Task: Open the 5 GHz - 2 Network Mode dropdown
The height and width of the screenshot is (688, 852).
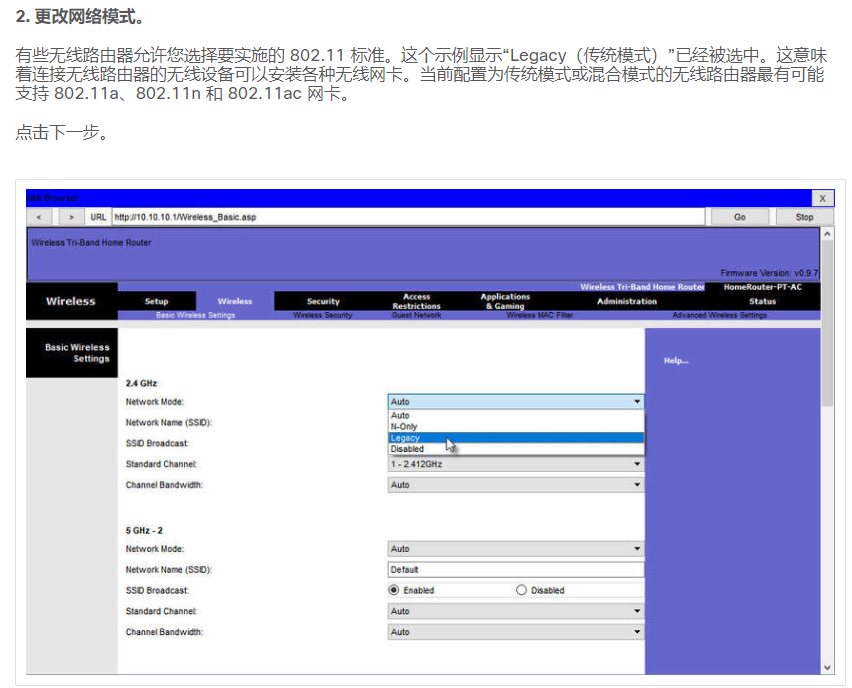Action: click(x=515, y=549)
